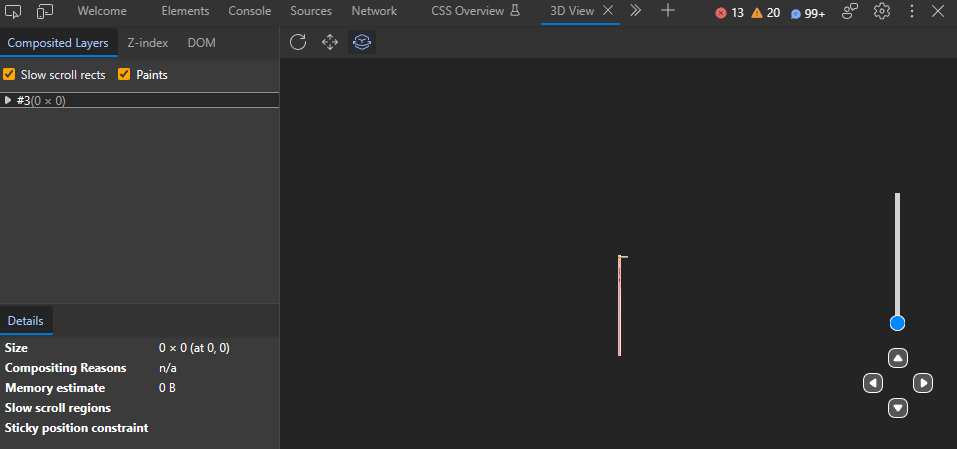
Task: Open the DOM tab
Action: click(x=201, y=43)
